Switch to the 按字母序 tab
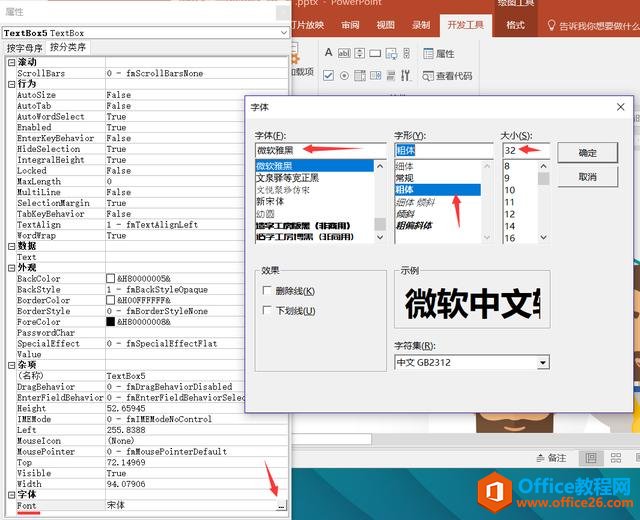Screen dimensions: 640x520 tap(24, 48)
